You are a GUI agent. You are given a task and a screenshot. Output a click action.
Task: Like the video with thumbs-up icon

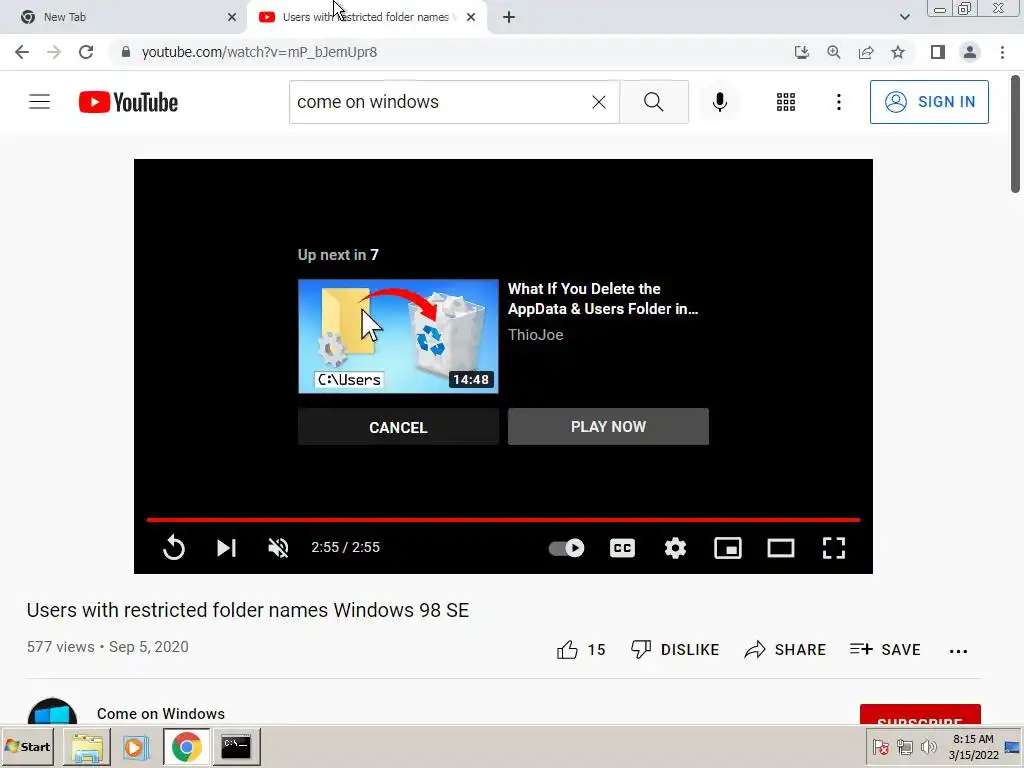pos(567,650)
